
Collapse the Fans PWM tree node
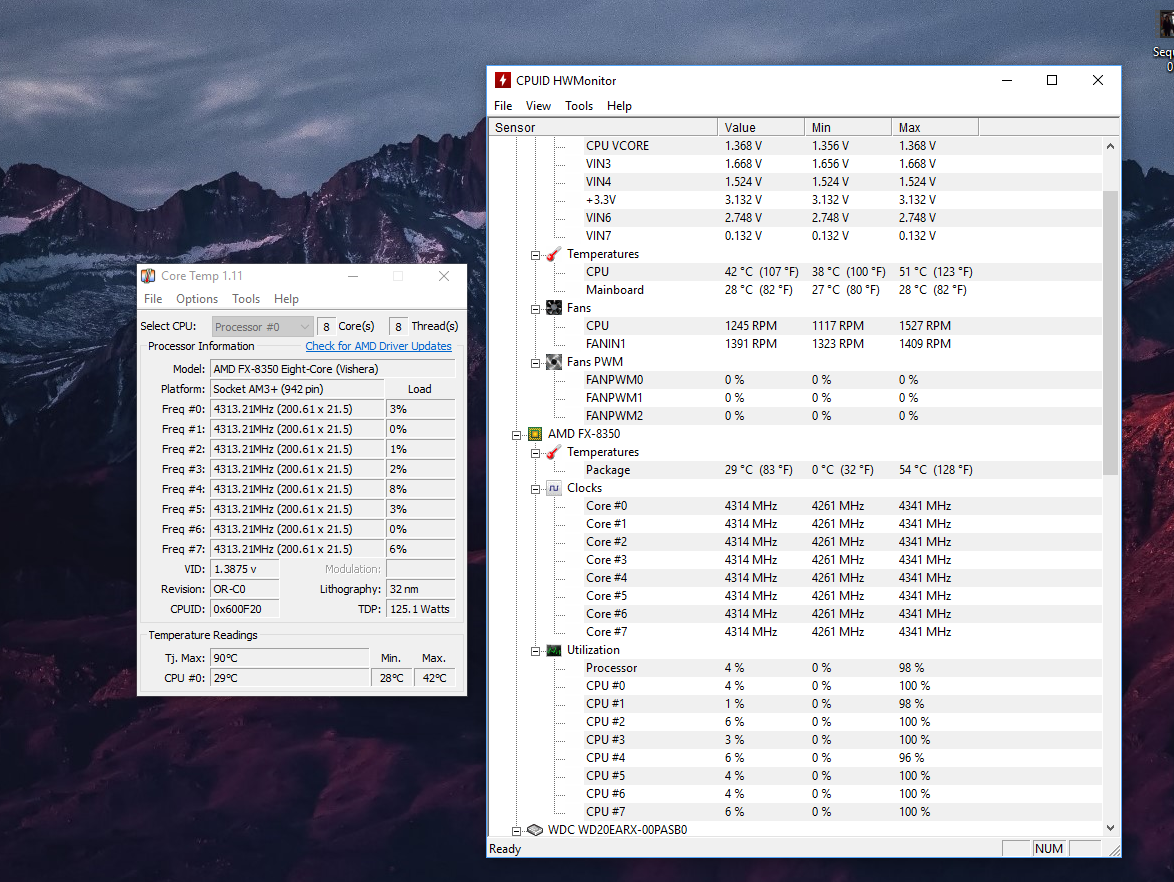tap(535, 363)
